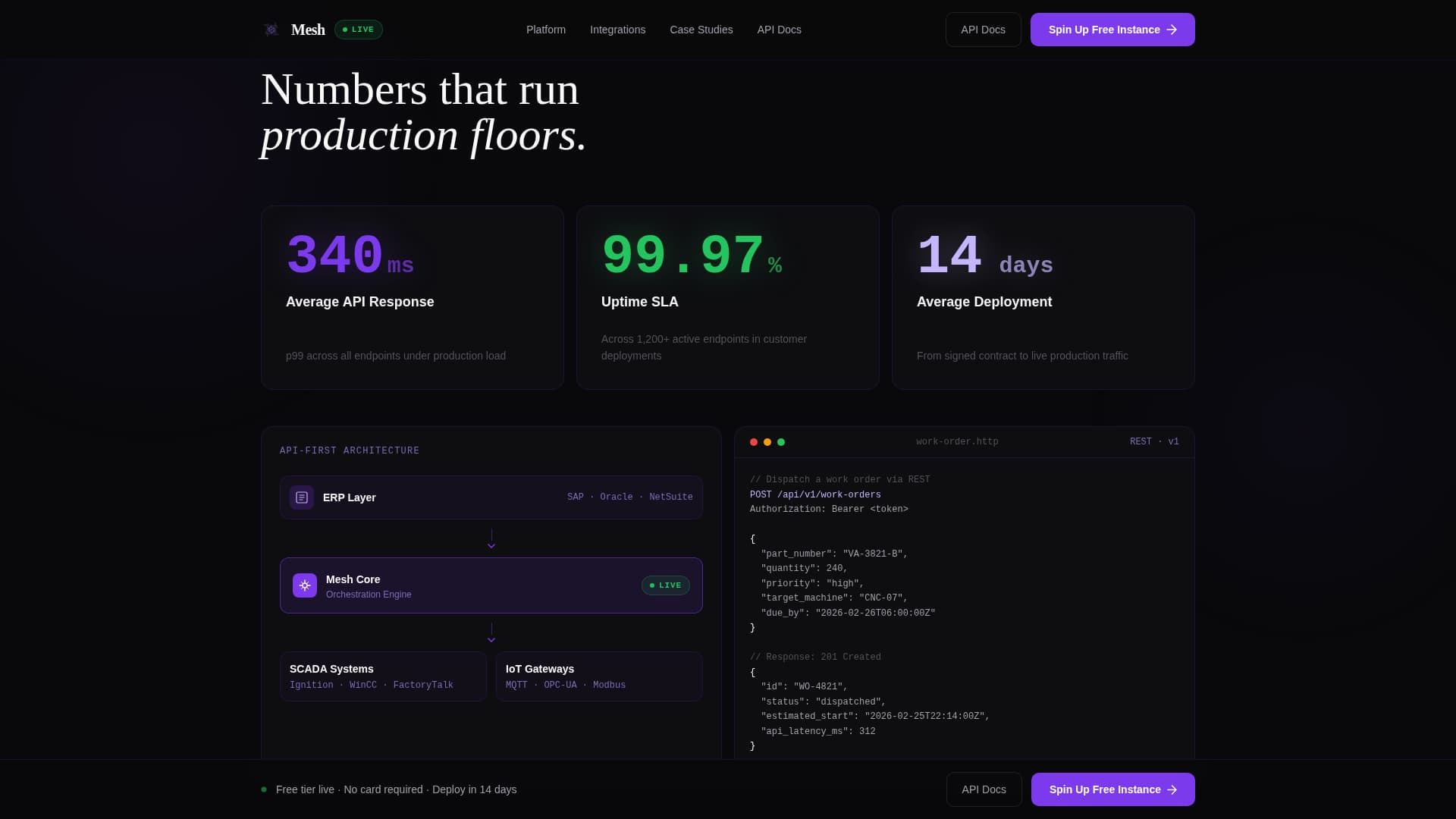Click Spin Up Free Instance in the bottom bar

(x=1113, y=789)
